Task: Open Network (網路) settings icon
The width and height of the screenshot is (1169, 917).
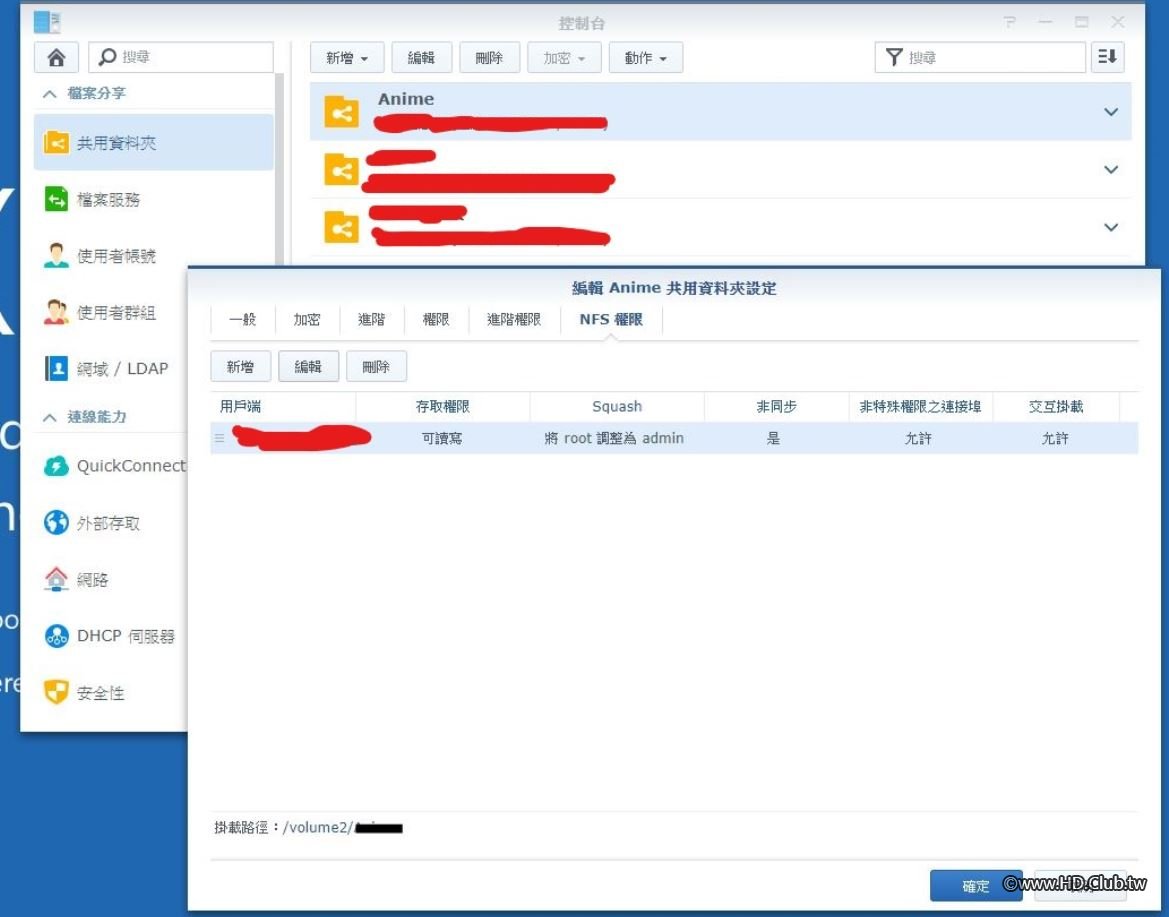Action: point(56,579)
